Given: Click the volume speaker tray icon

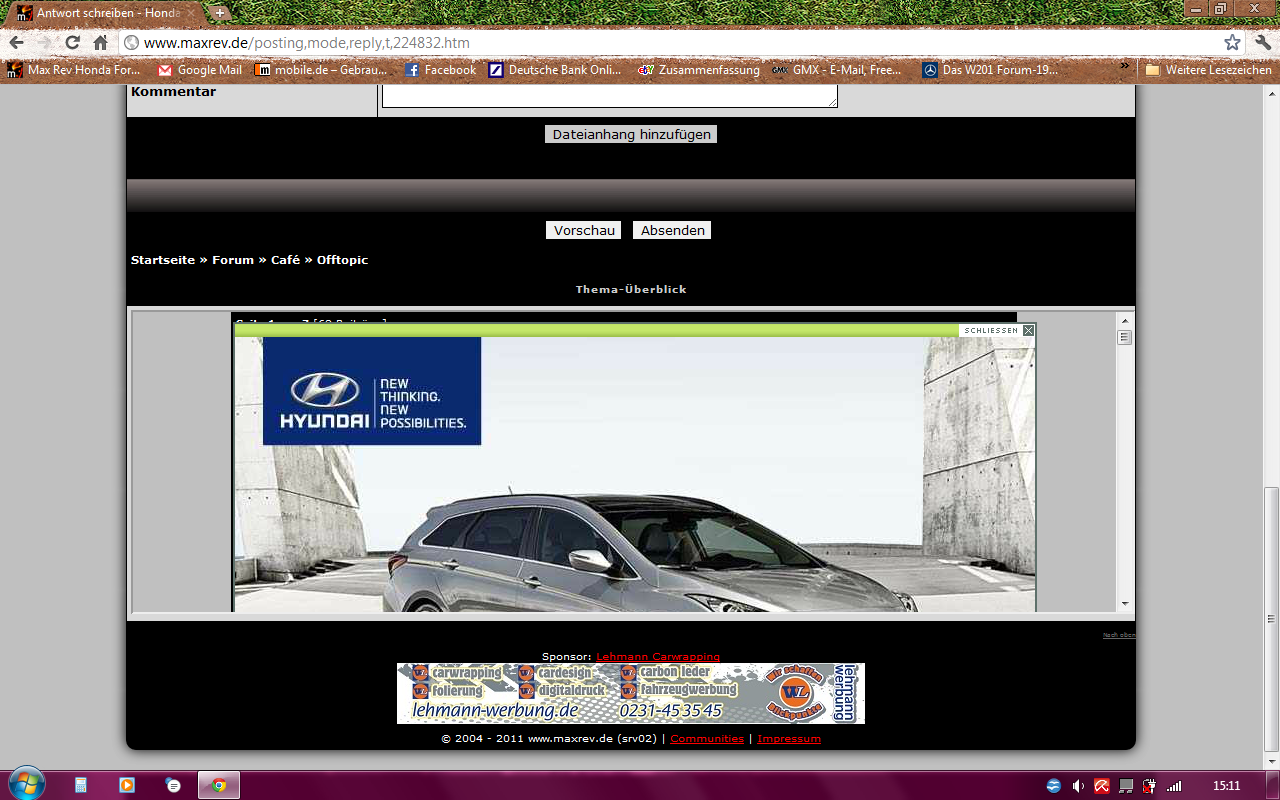Looking at the screenshot, I should pyautogui.click(x=1078, y=785).
